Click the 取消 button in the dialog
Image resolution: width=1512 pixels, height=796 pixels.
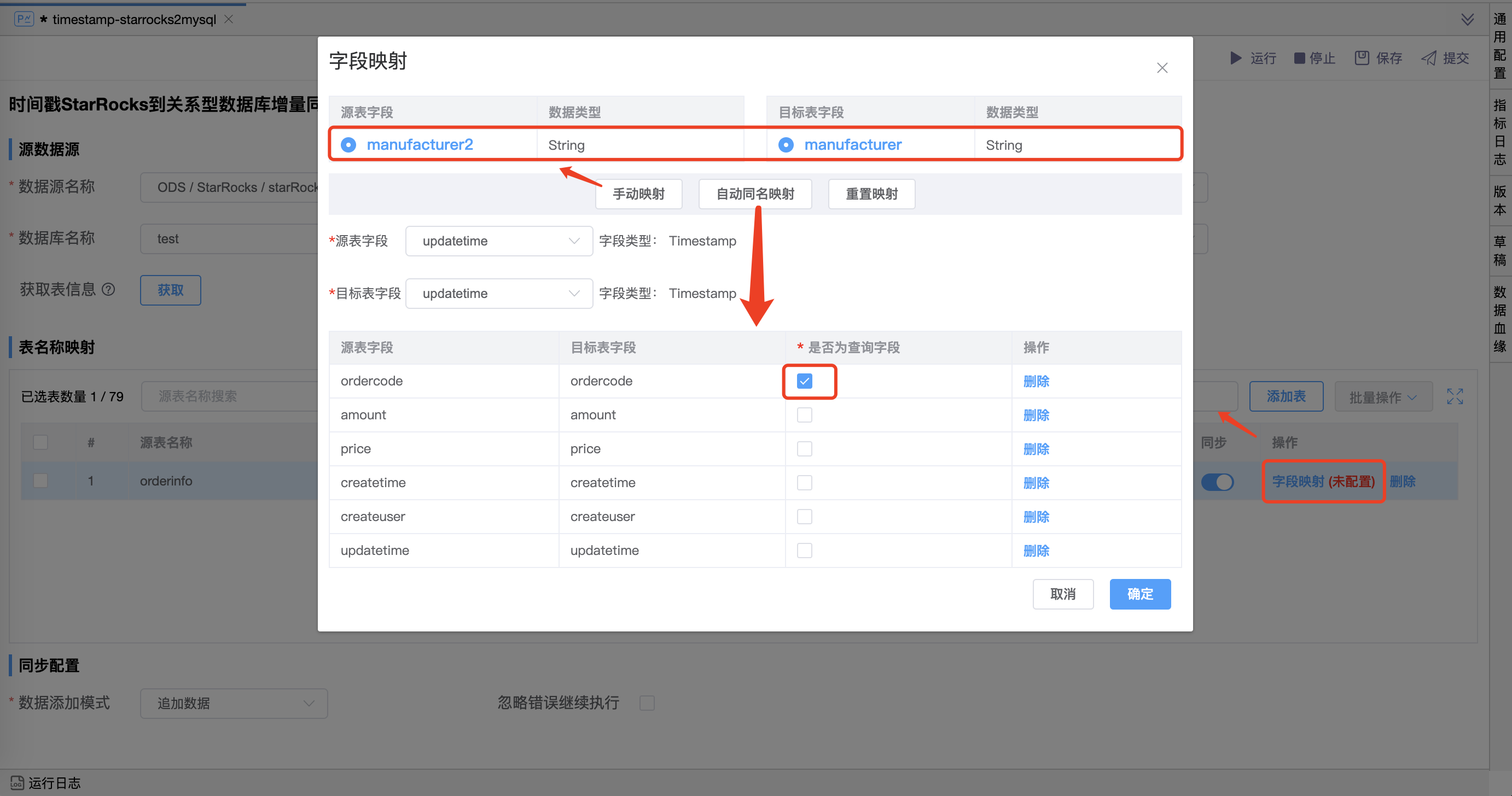coord(1063,594)
